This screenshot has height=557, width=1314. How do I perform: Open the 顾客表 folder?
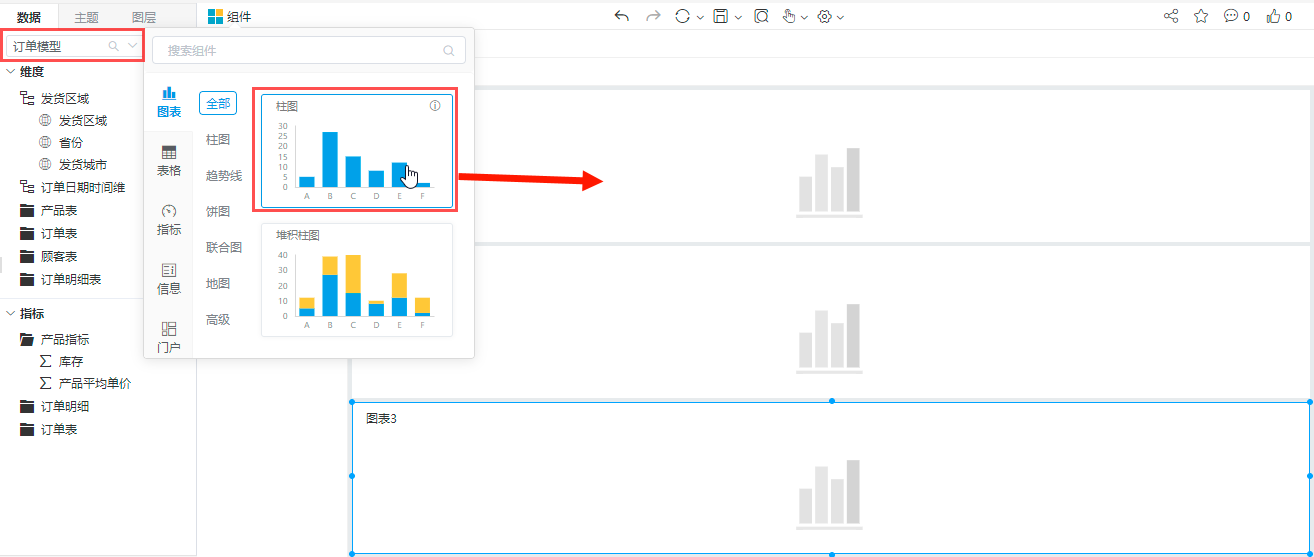click(x=58, y=256)
